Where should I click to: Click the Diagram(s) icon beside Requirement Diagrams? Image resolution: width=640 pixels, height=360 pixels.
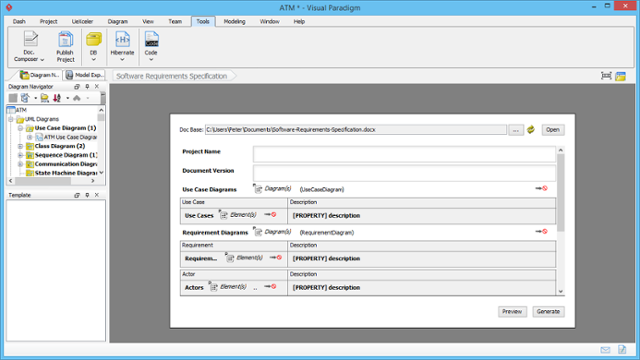[x=258, y=232]
